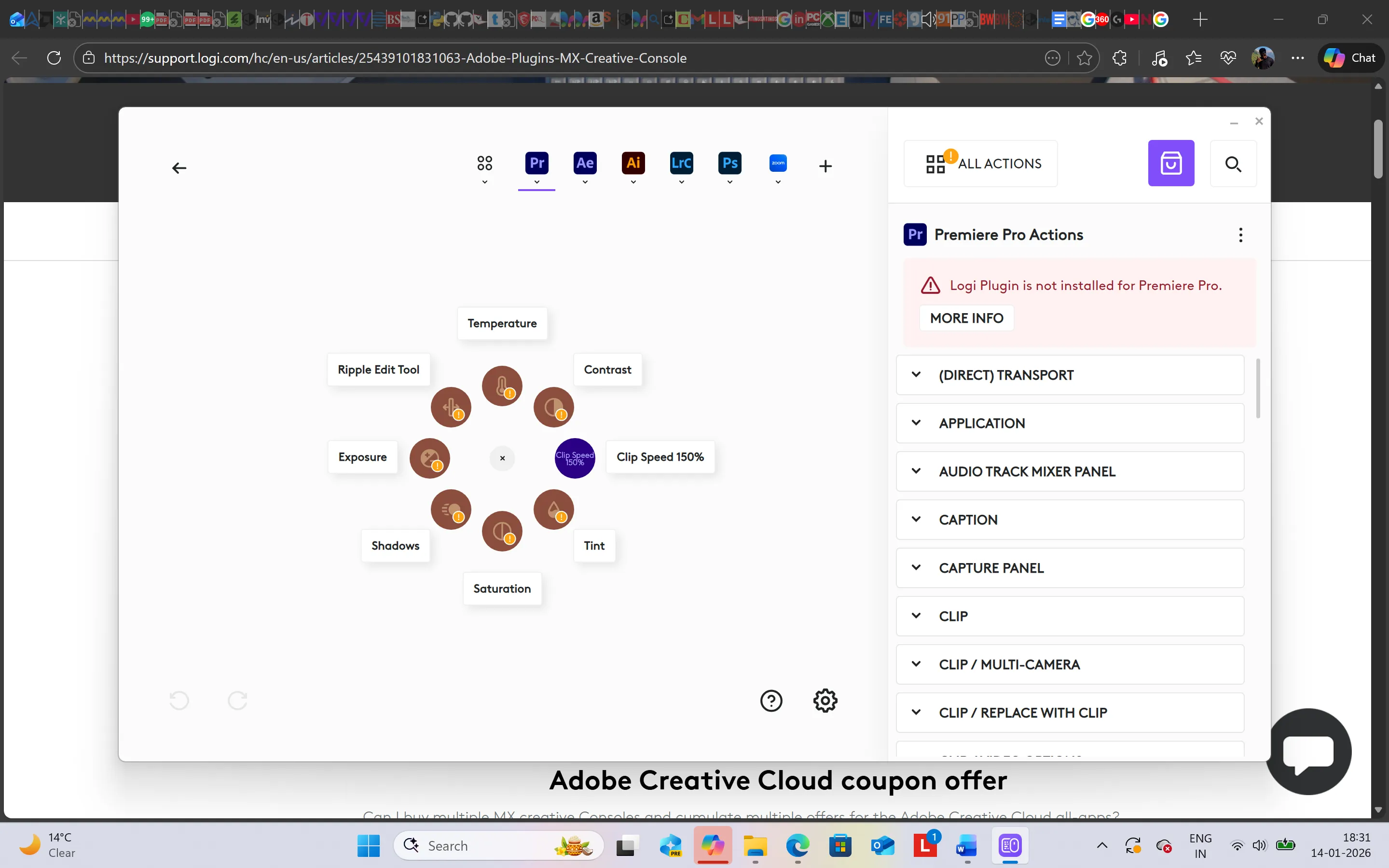Select the Contrast action circle icon
Viewport: 1389px width, 868px height.
pyautogui.click(x=553, y=407)
